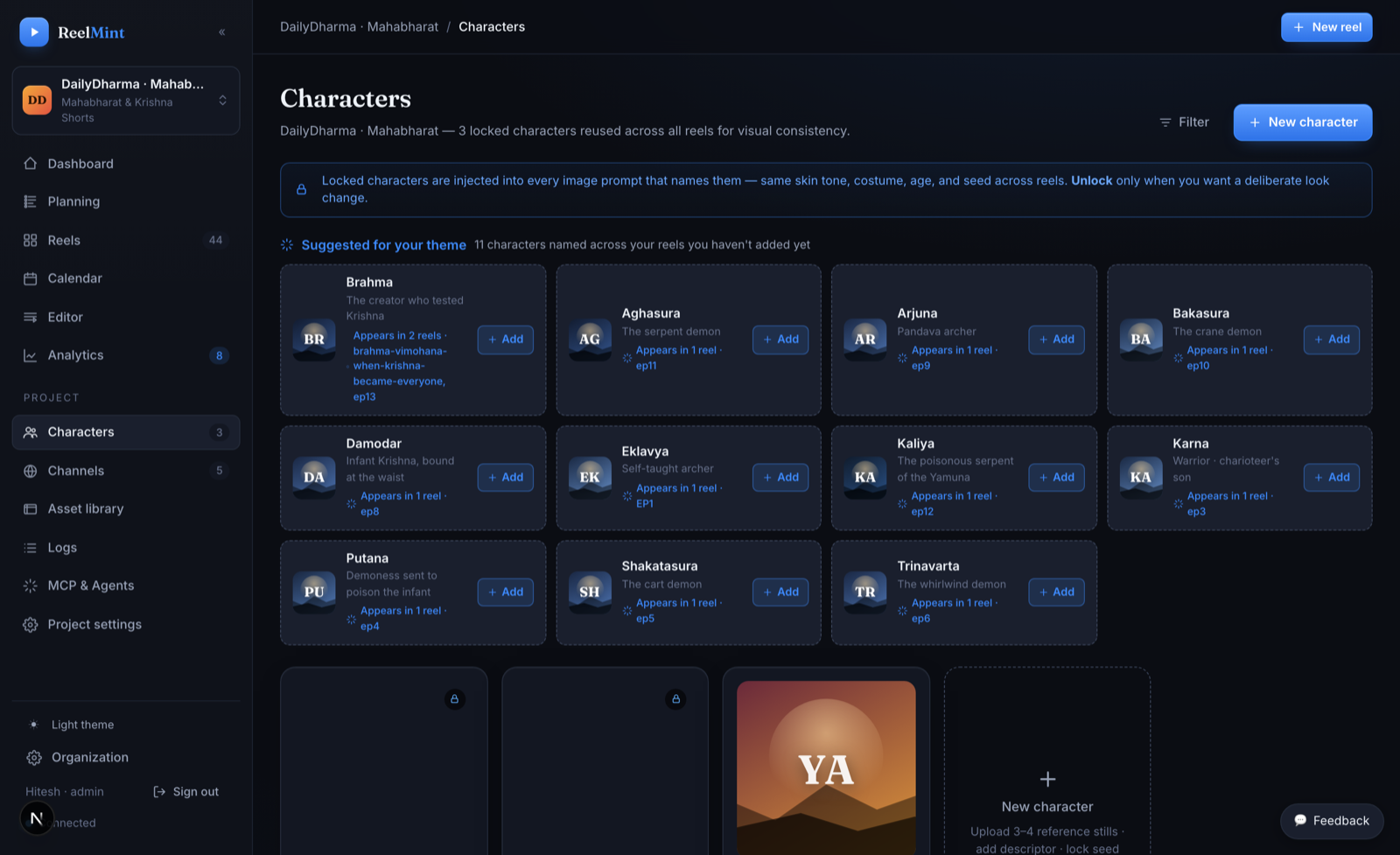Image resolution: width=1400 pixels, height=855 pixels.
Task: Open the Logs text link
Action: point(62,548)
